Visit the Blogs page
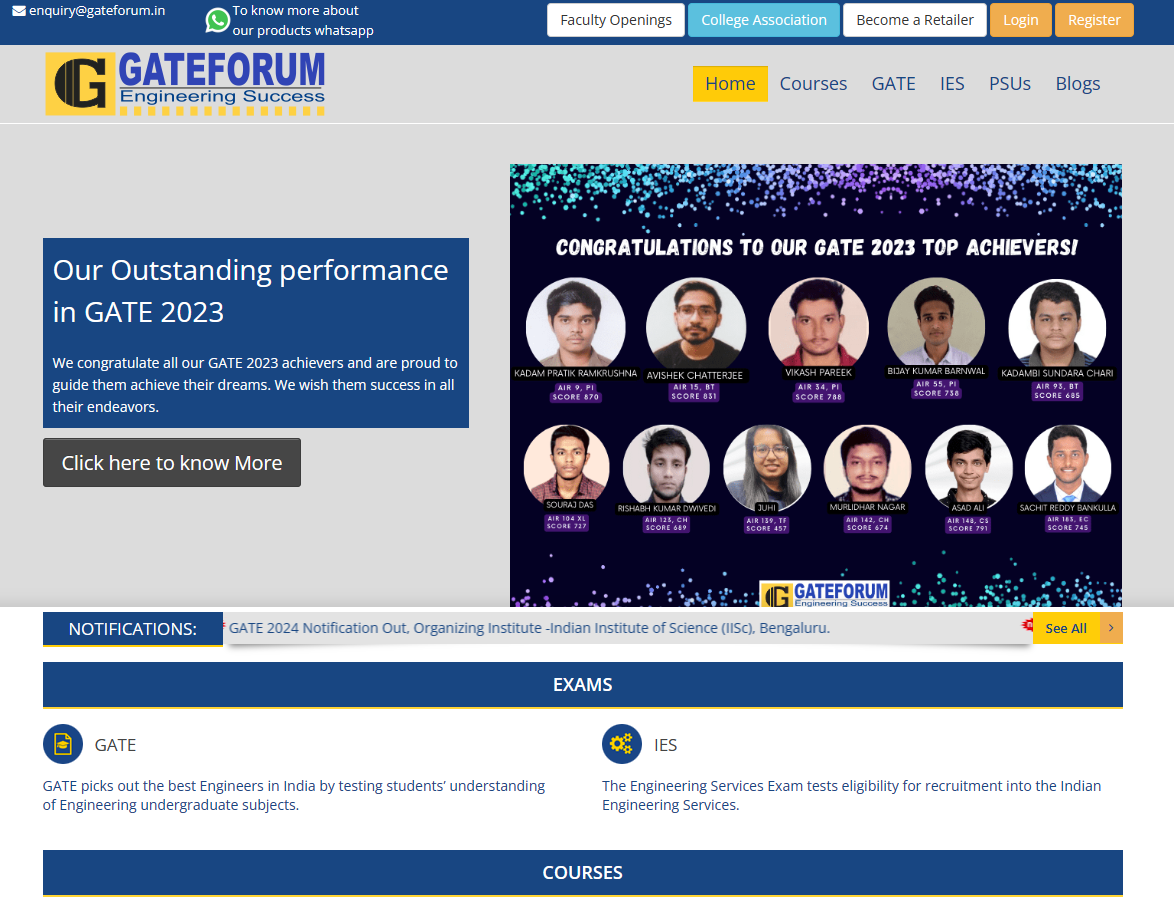Screen dimensions: 1174x913 coord(1077,83)
